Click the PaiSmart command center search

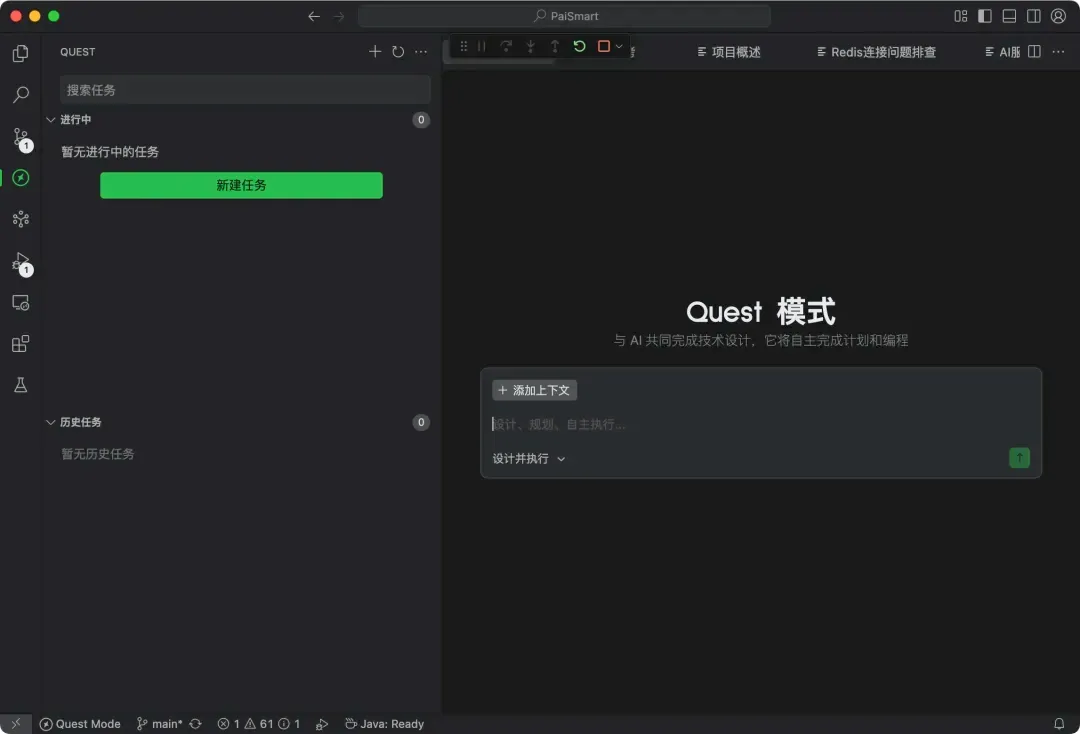(x=564, y=16)
